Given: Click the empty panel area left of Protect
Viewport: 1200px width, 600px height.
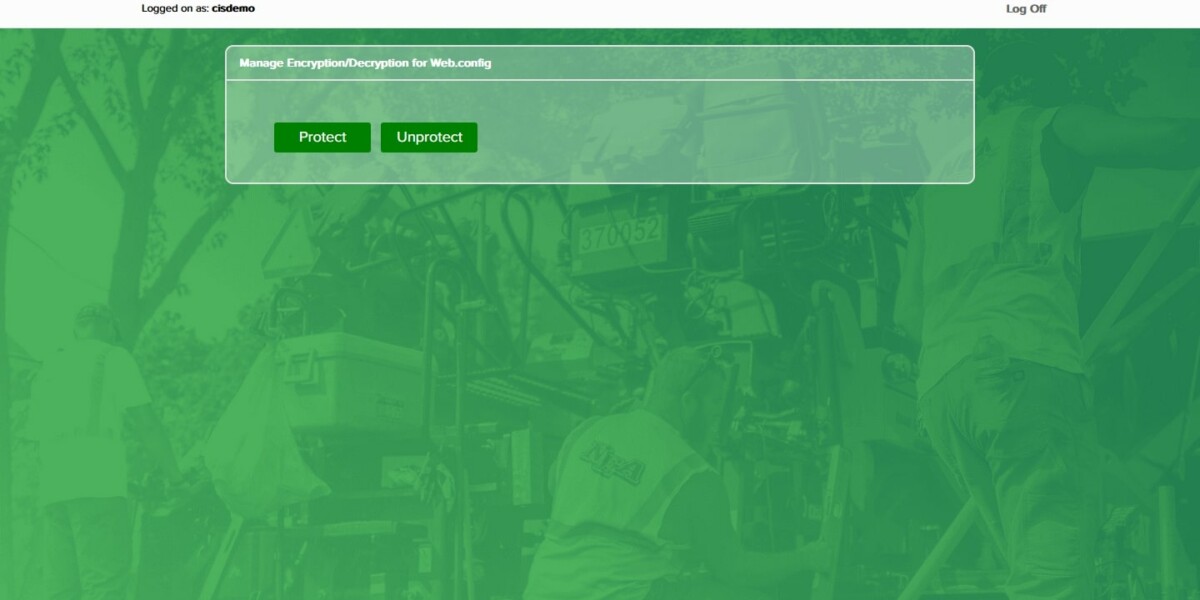Looking at the screenshot, I should click(250, 138).
